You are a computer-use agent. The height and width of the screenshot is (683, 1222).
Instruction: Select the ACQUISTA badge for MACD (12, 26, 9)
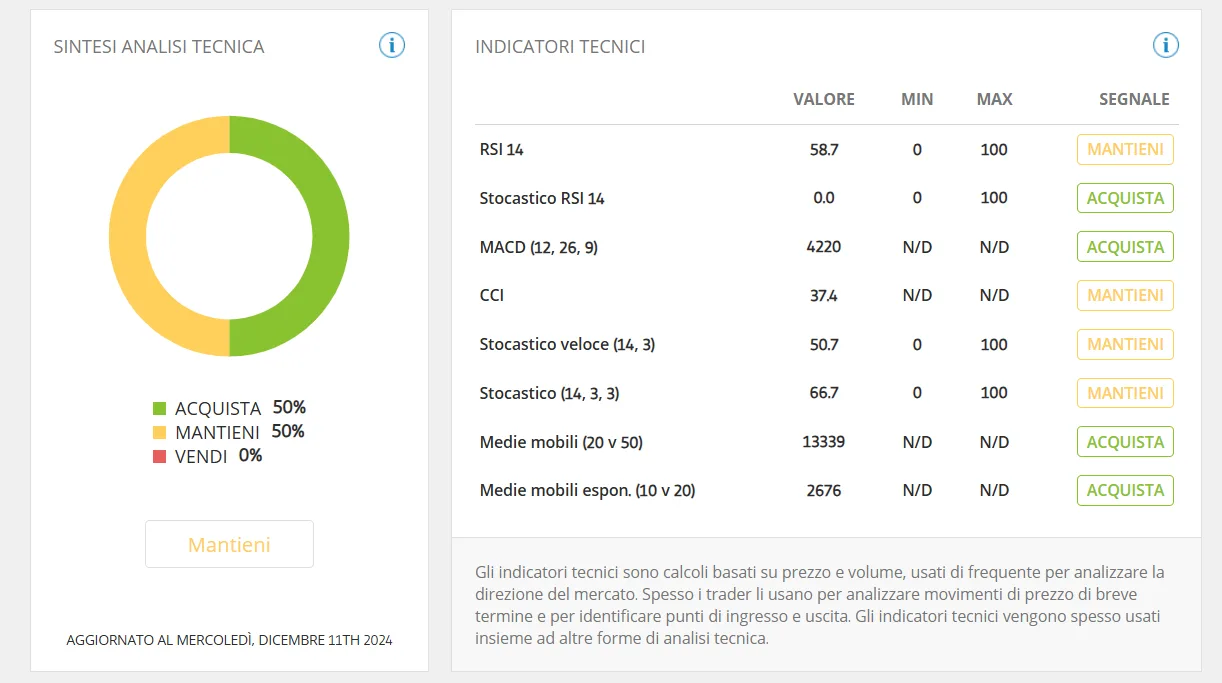click(1125, 247)
